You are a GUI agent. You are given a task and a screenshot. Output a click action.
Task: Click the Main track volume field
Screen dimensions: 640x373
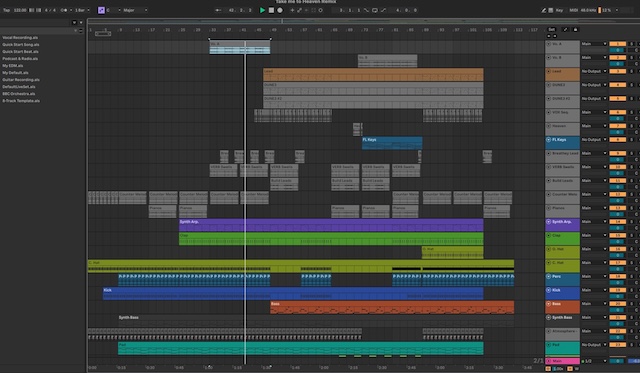coord(618,361)
